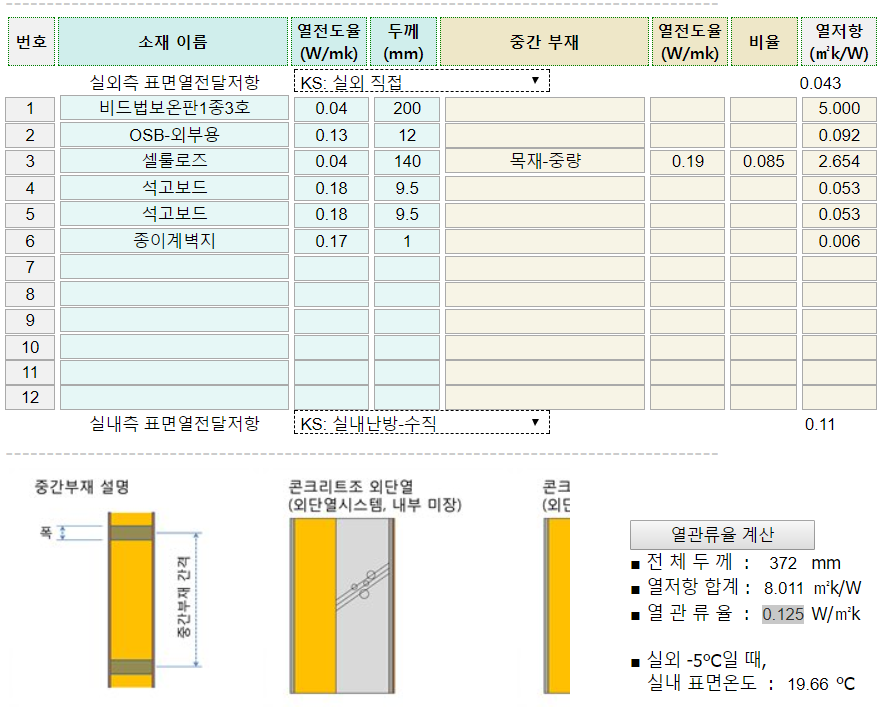This screenshot has height=707, width=877.
Task: Edit the 0.085 ratio field
Action: [763, 161]
